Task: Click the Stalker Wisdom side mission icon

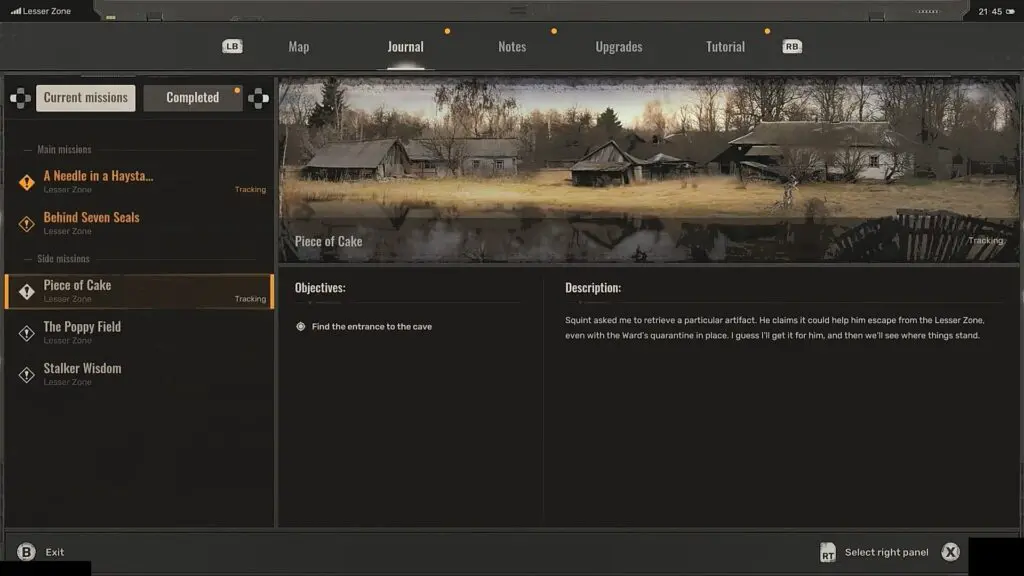Action: [x=27, y=374]
